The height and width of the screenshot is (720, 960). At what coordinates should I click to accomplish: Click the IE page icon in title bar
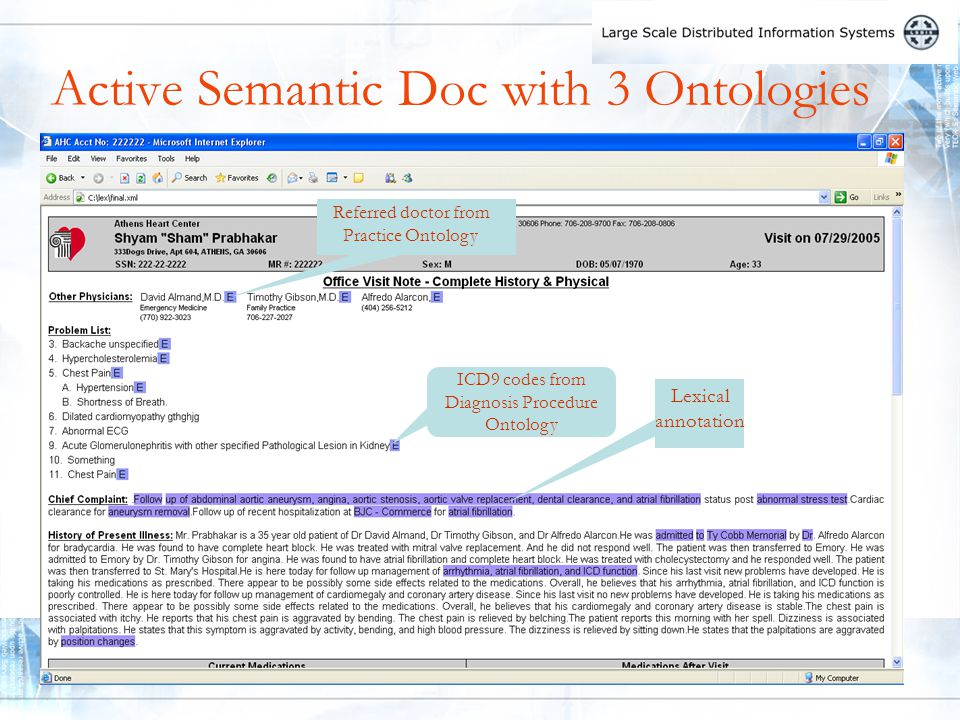[47, 141]
